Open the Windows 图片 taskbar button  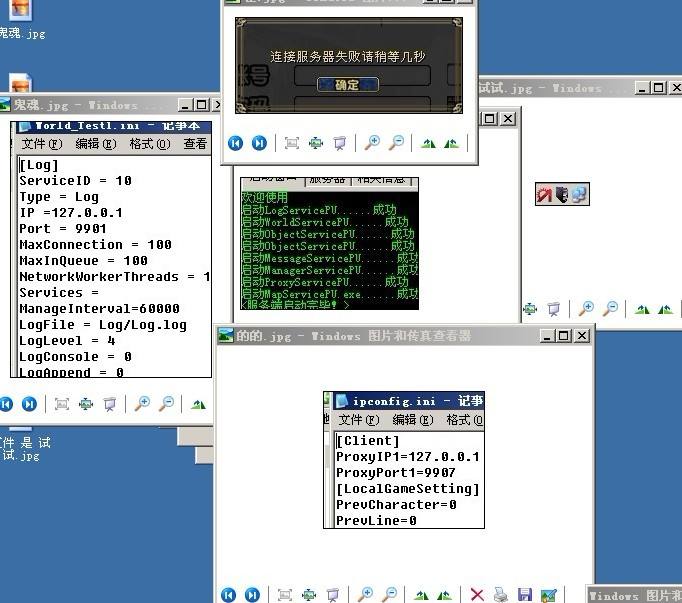(635, 595)
